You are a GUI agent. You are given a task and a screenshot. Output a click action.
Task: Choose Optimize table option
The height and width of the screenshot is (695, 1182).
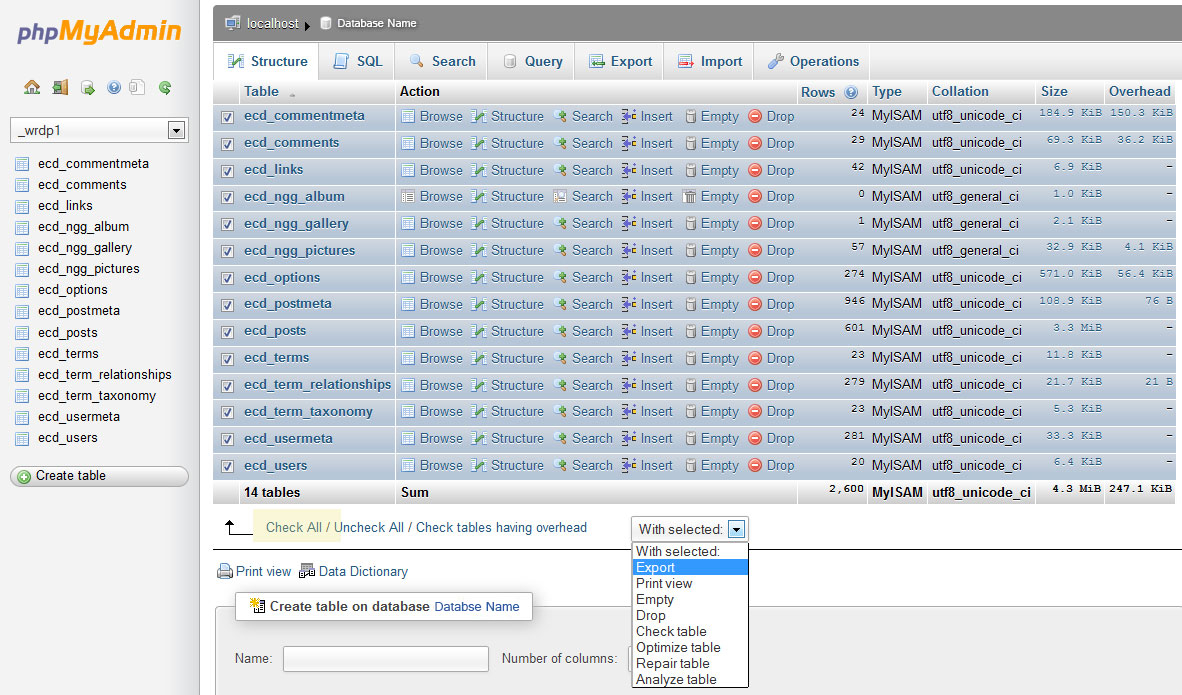click(690, 648)
